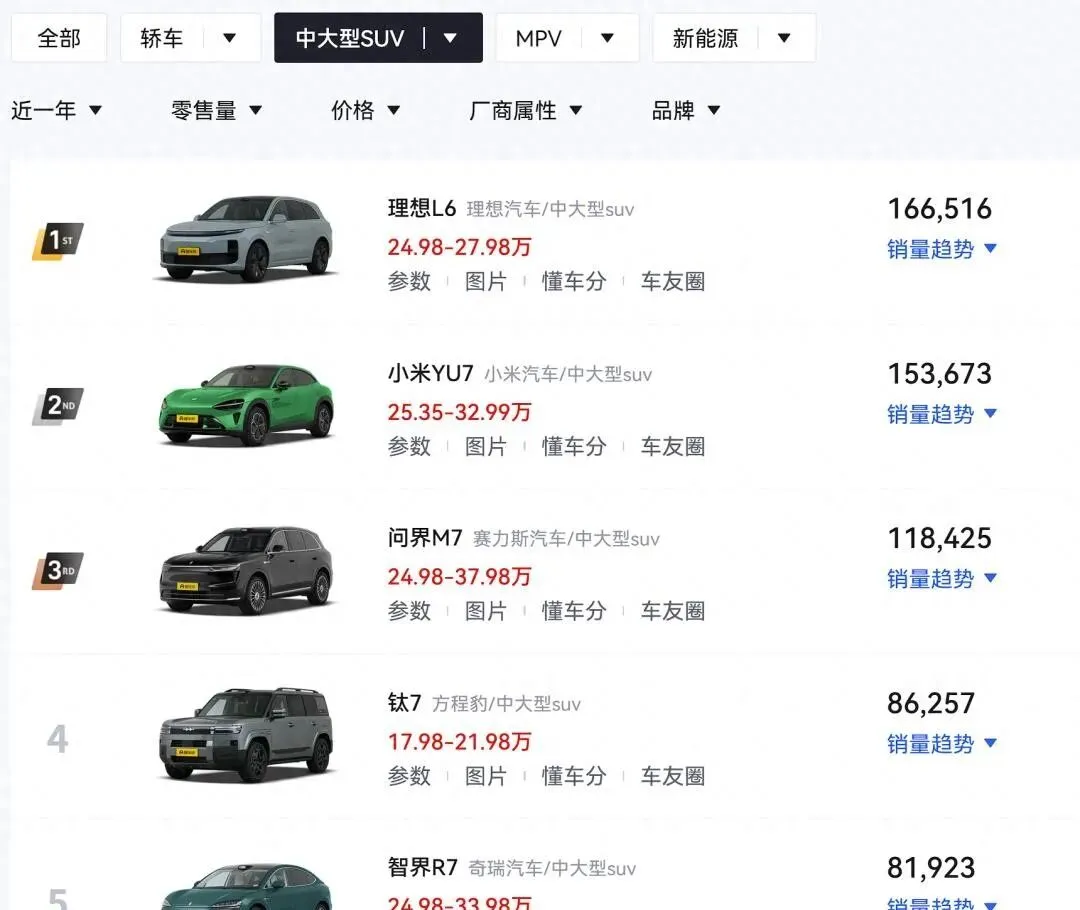Open the 智界R7 model title
The image size is (1080, 910).
pyautogui.click(x=423, y=867)
